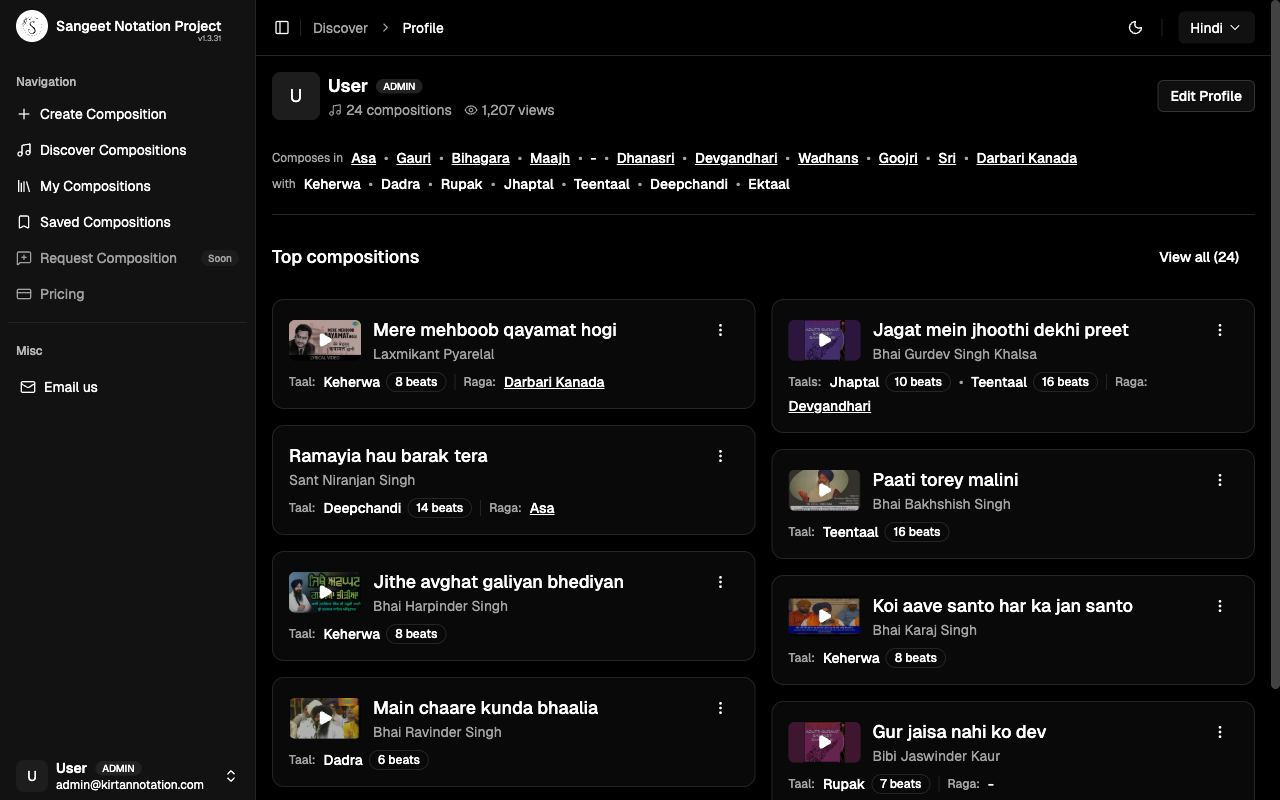This screenshot has width=1280, height=800.
Task: Select the Email us envelope icon
Action: pyautogui.click(x=29, y=387)
